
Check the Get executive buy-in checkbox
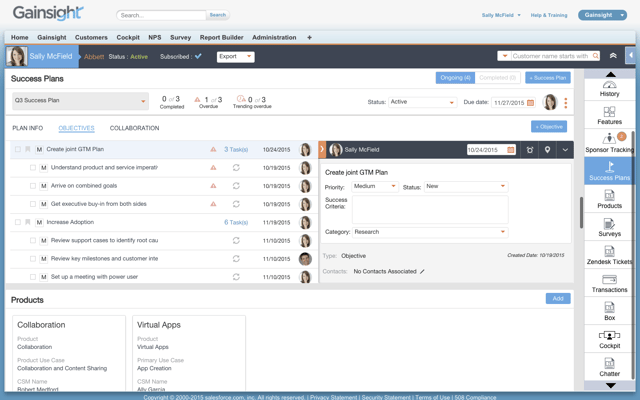(33, 204)
